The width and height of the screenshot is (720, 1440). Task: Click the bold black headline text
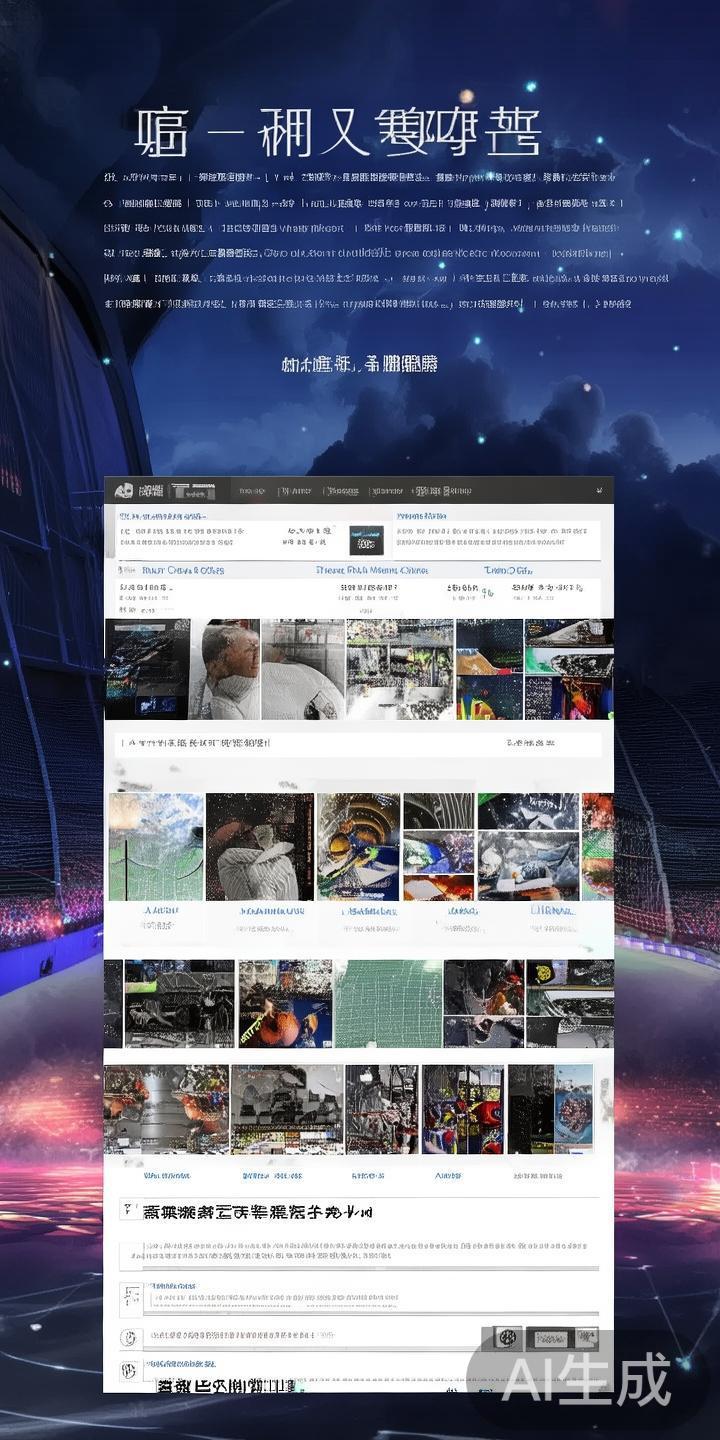tap(258, 1212)
